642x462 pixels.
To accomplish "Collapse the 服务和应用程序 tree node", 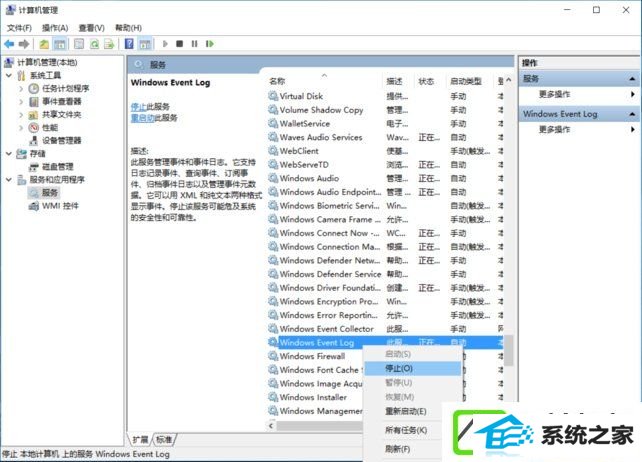I will (x=9, y=180).
